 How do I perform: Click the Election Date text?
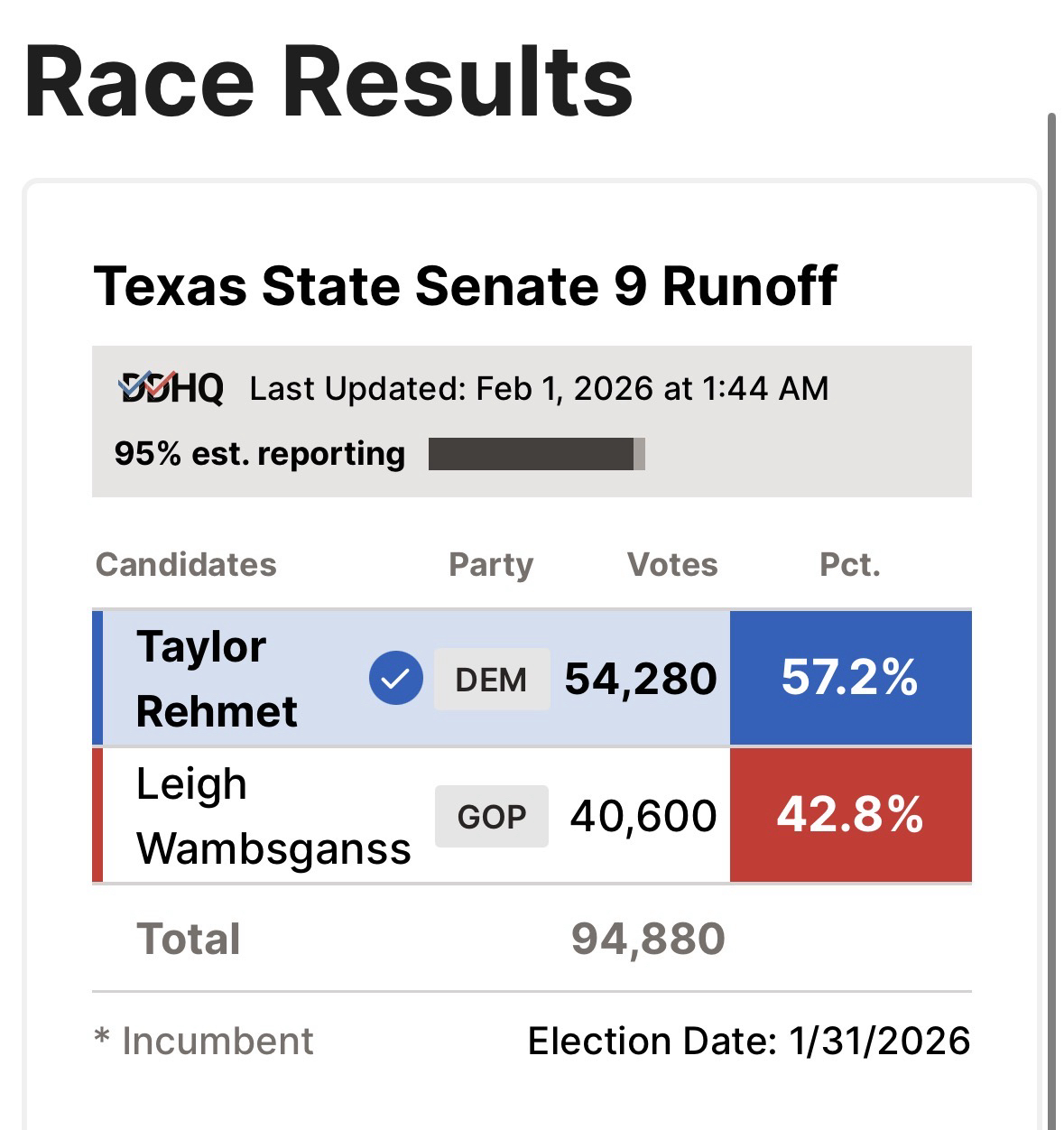[x=748, y=1041]
